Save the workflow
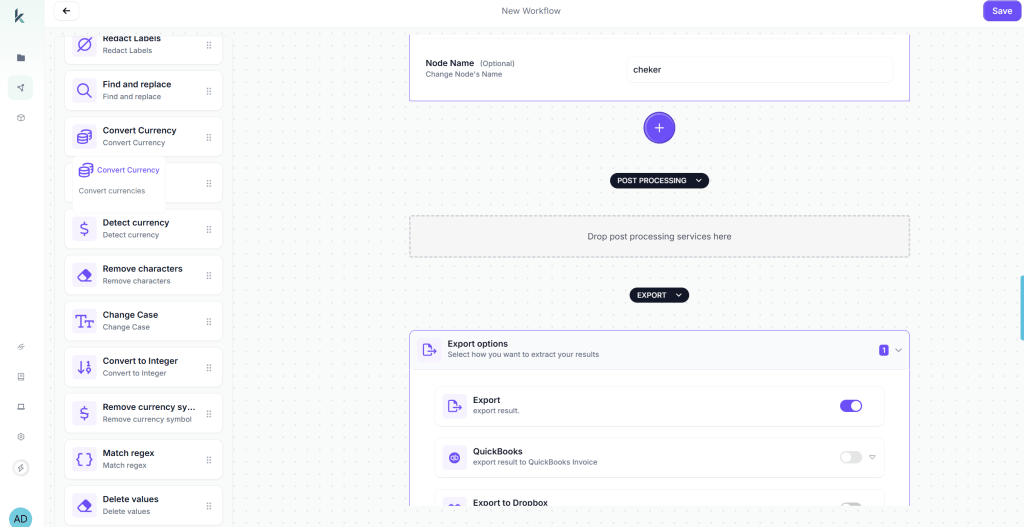1024x527 pixels. pos(1001,11)
